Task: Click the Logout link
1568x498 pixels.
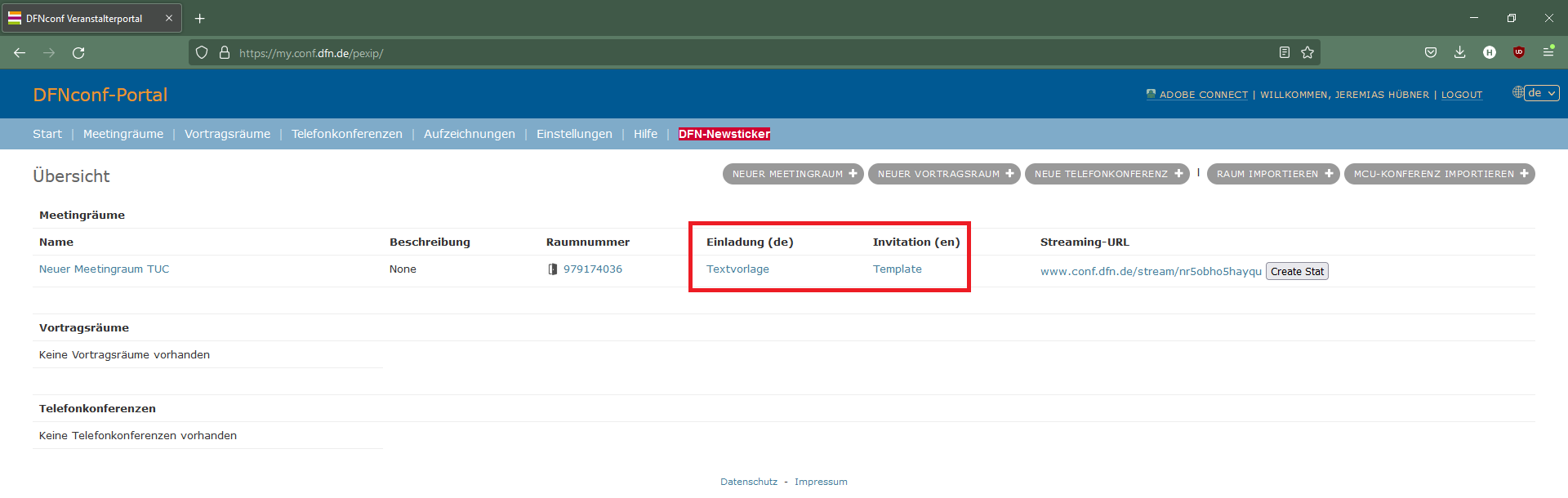Action: (1462, 95)
